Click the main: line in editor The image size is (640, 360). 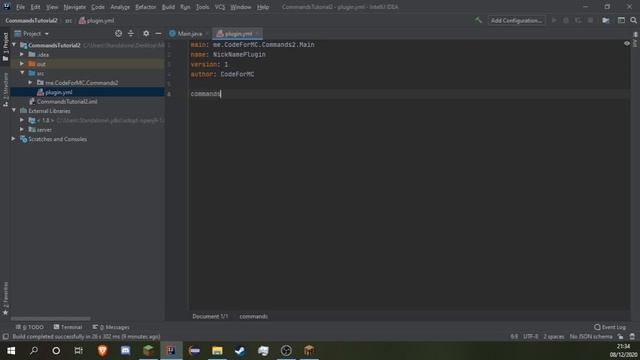coord(252,44)
